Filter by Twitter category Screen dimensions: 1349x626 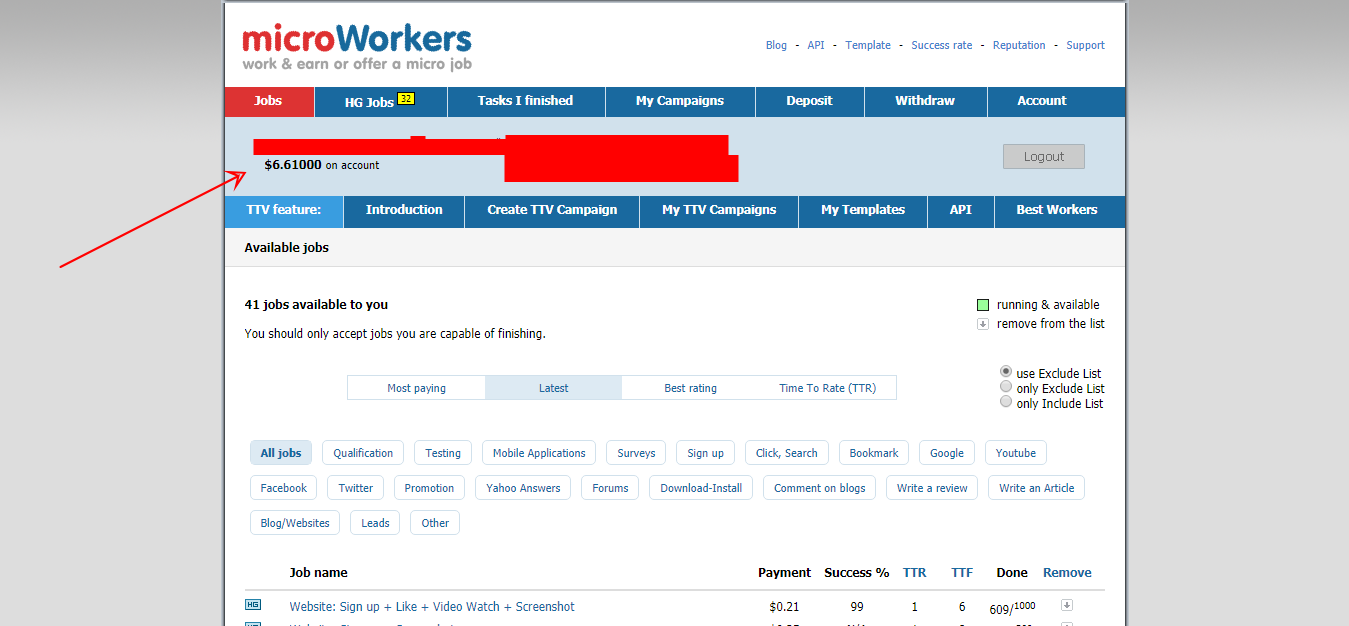point(355,488)
